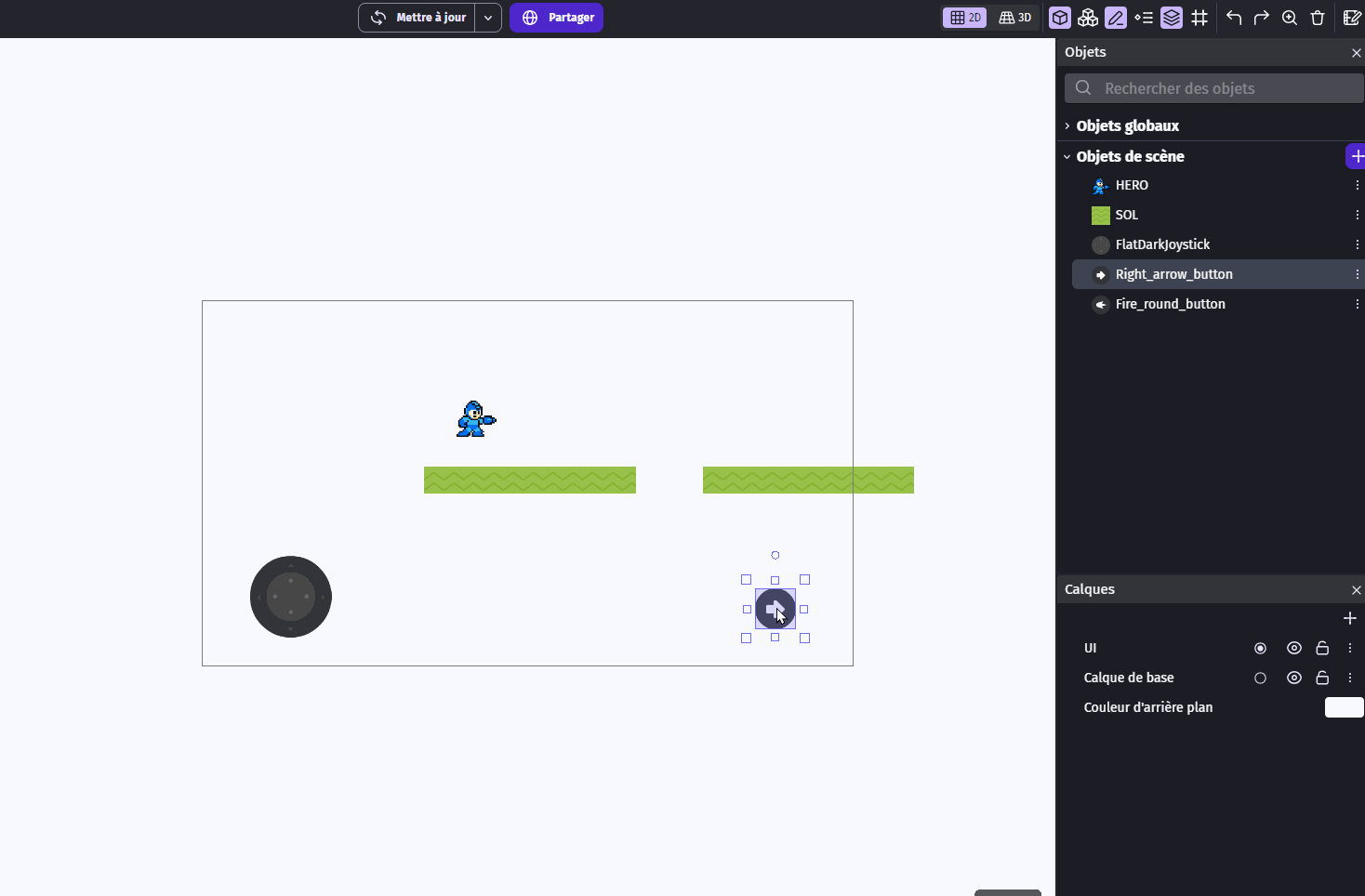Screen dimensions: 1365x896
Task: Close the Calques panel
Action: [x=1356, y=590]
